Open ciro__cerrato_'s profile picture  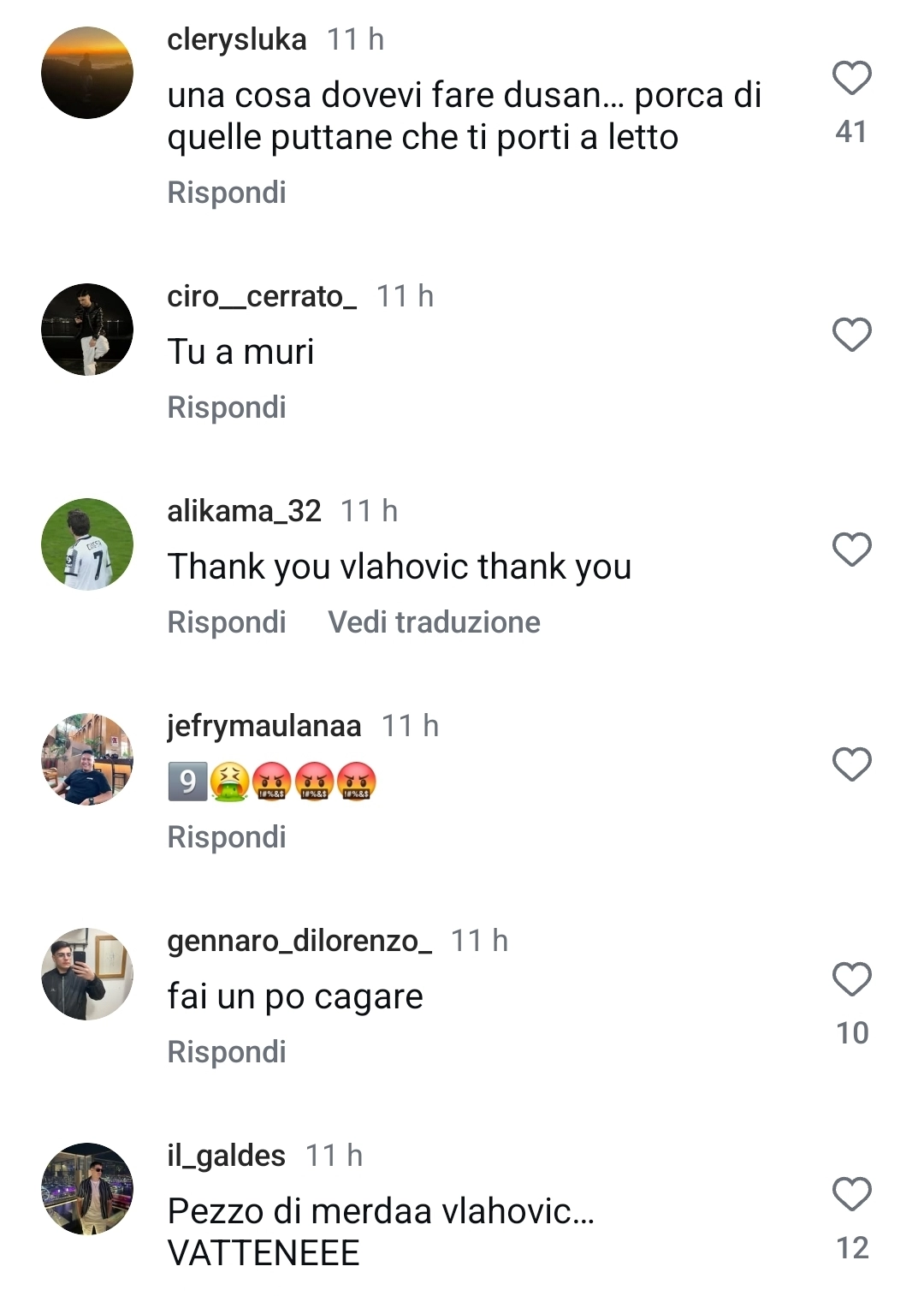[88, 328]
